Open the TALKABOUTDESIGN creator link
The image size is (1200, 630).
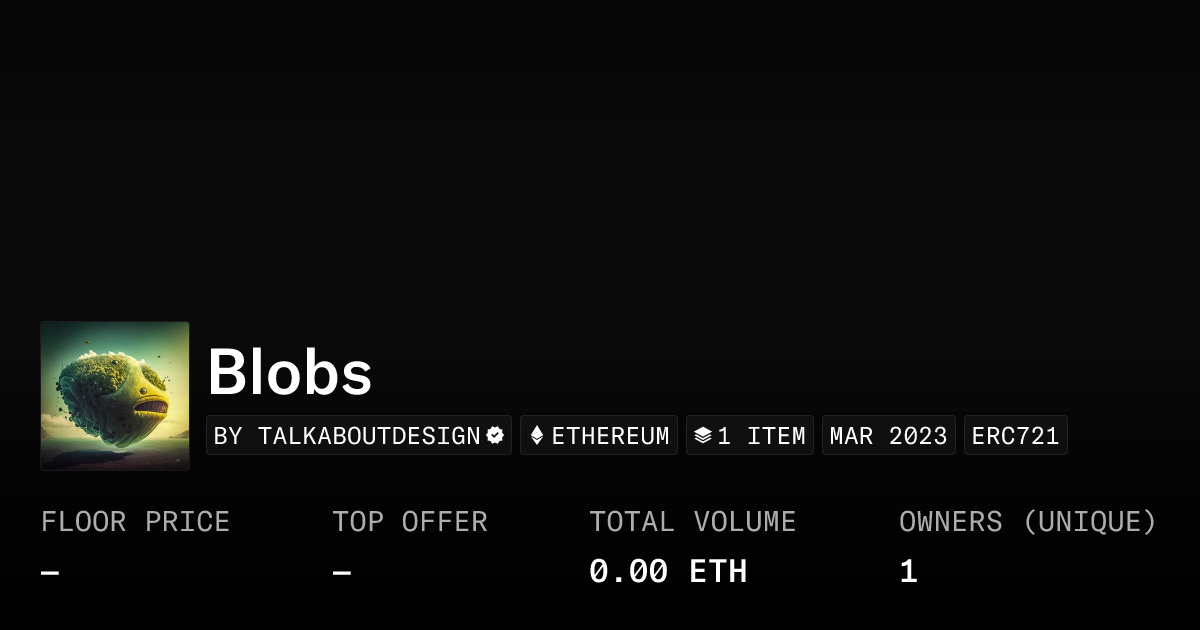pos(369,436)
